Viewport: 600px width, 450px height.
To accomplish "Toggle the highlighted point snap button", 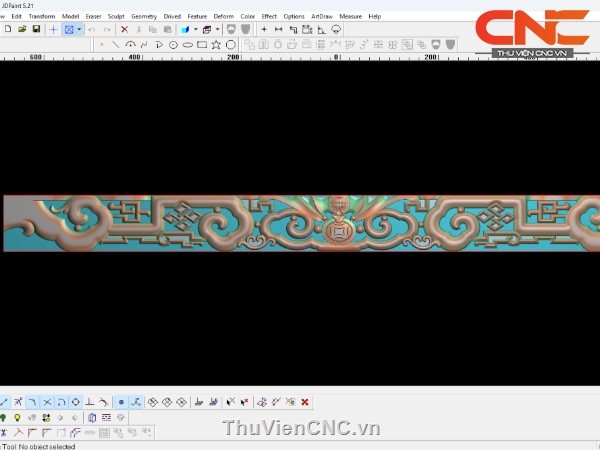I will tap(120, 402).
